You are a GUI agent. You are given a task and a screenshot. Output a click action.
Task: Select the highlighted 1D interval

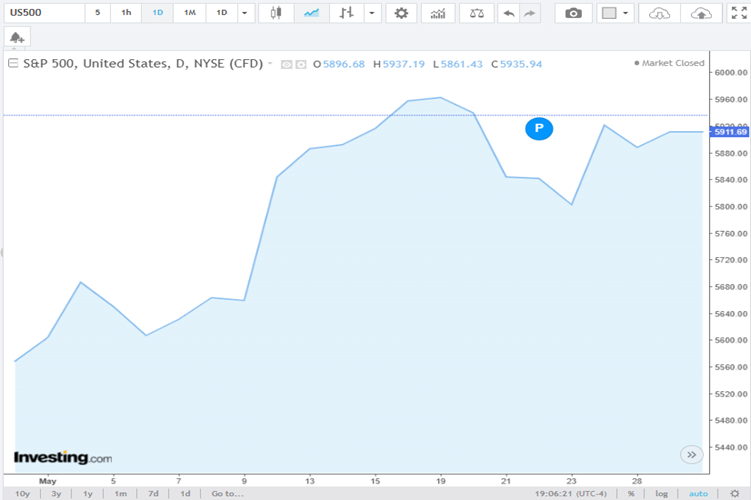(x=158, y=12)
